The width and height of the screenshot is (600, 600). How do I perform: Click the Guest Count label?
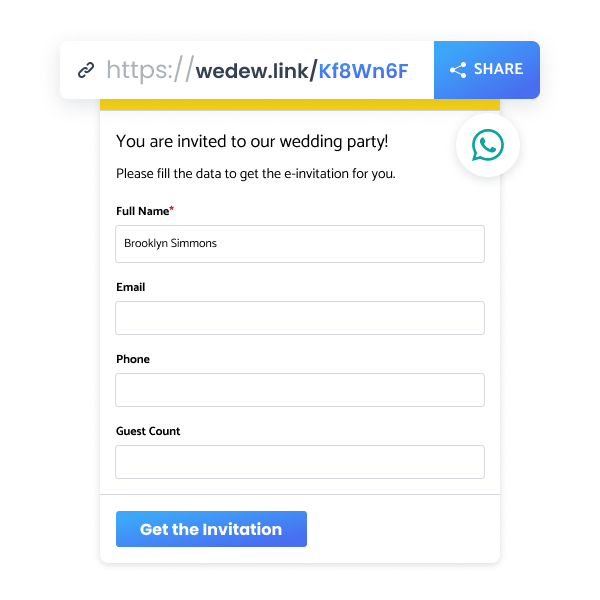coord(148,431)
